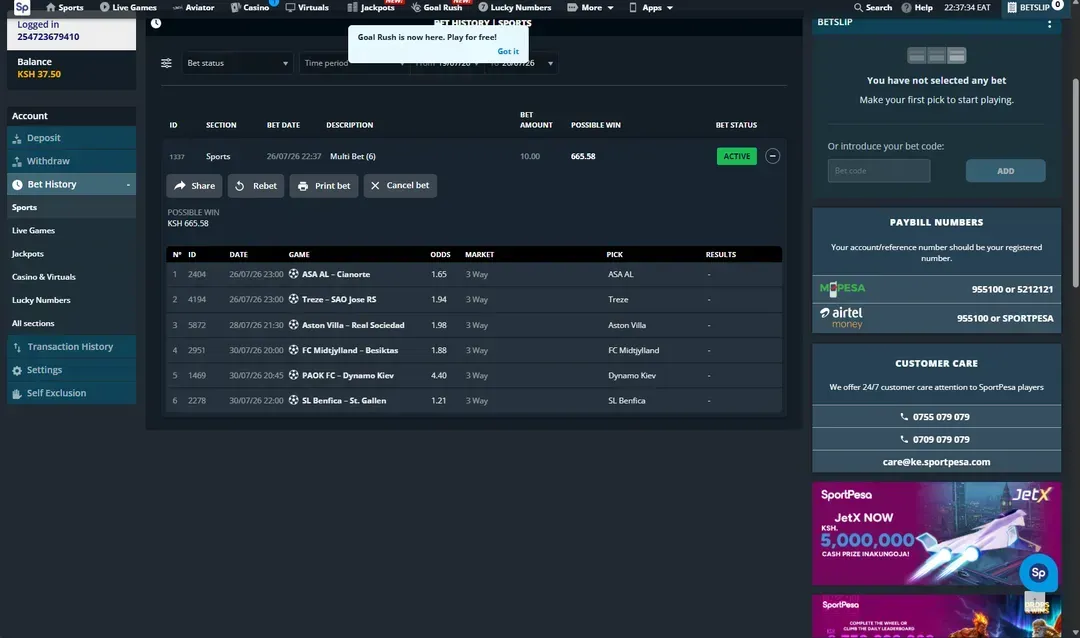The image size is (1080, 638).
Task: Select Casino & Virtuals bet history
Action: pyautogui.click(x=43, y=277)
